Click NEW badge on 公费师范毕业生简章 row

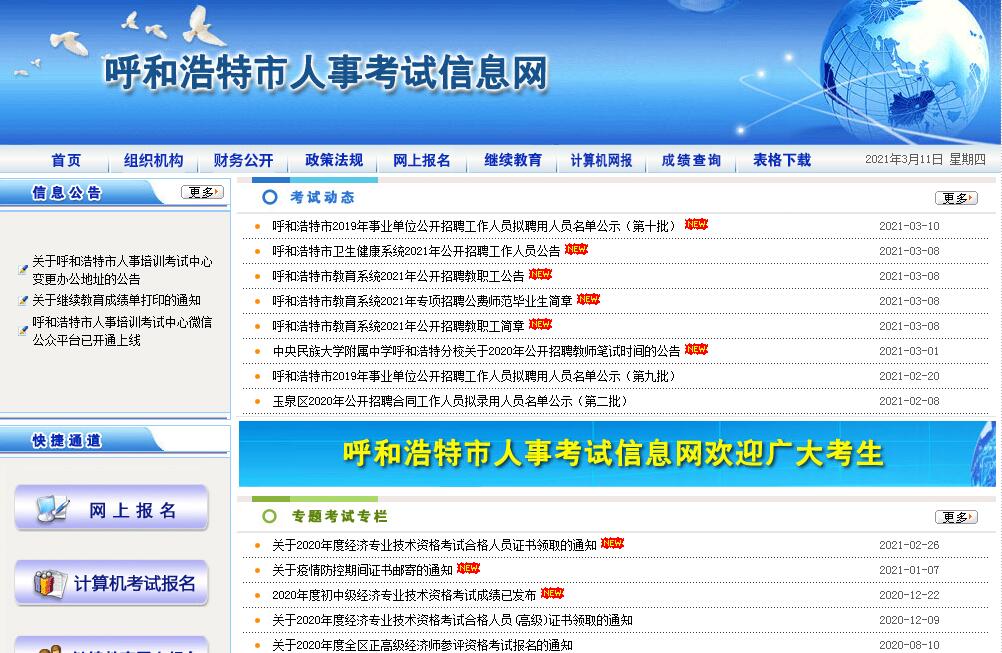click(588, 299)
